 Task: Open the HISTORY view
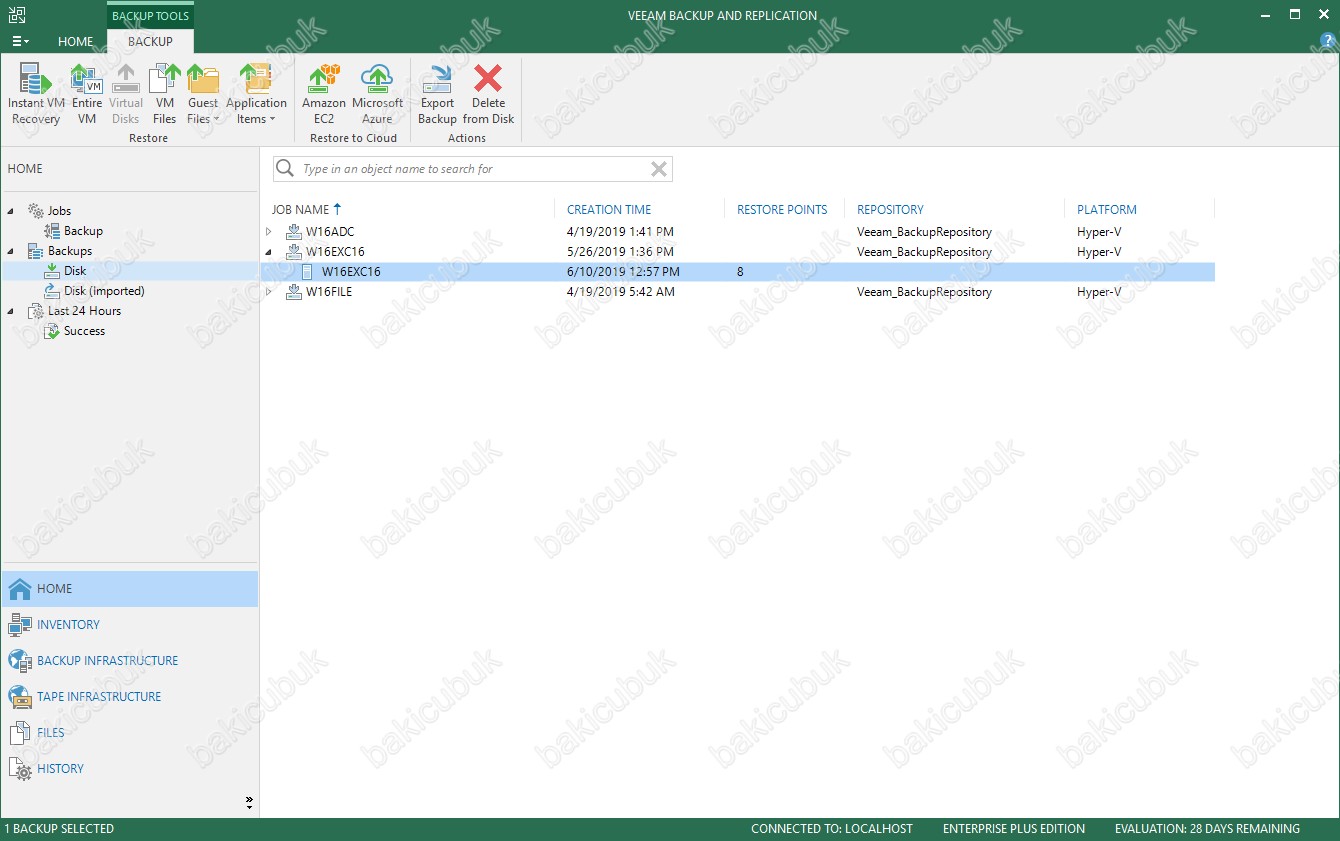coord(130,769)
